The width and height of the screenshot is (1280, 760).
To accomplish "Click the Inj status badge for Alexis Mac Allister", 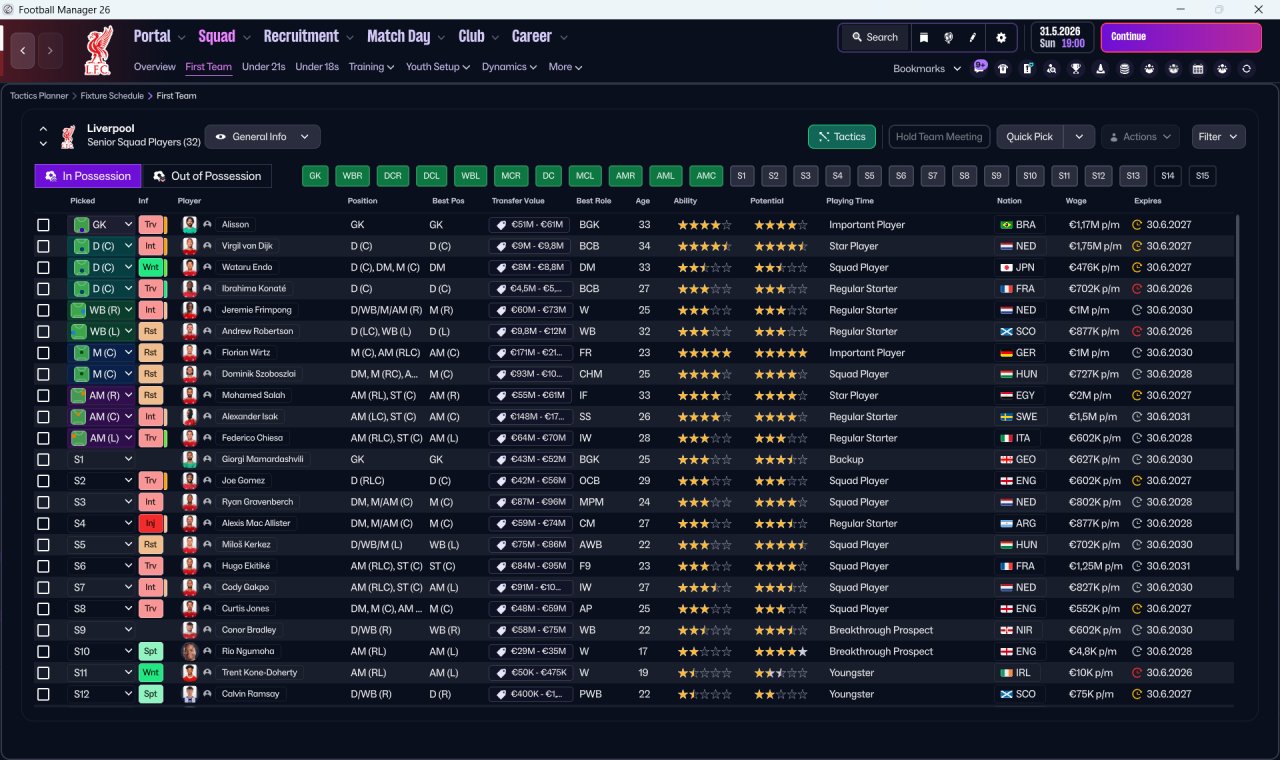I will pos(150,524).
